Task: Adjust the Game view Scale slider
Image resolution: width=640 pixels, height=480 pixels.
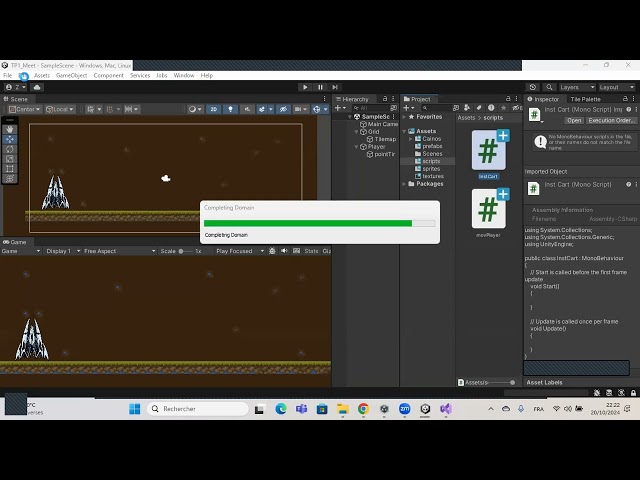Action: [x=186, y=251]
